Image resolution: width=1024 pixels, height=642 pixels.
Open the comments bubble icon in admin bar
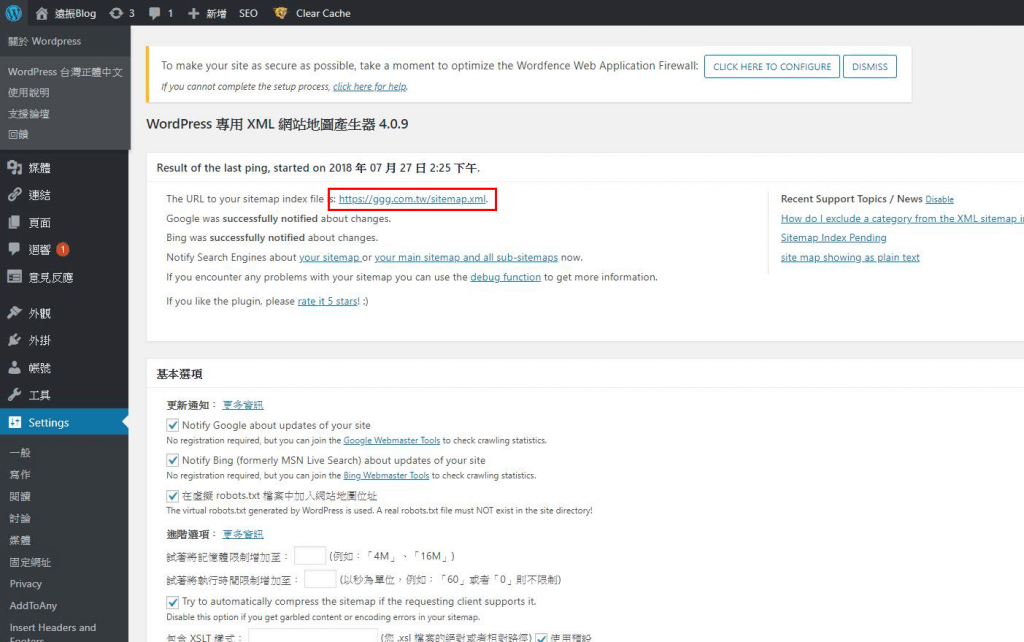coord(155,13)
